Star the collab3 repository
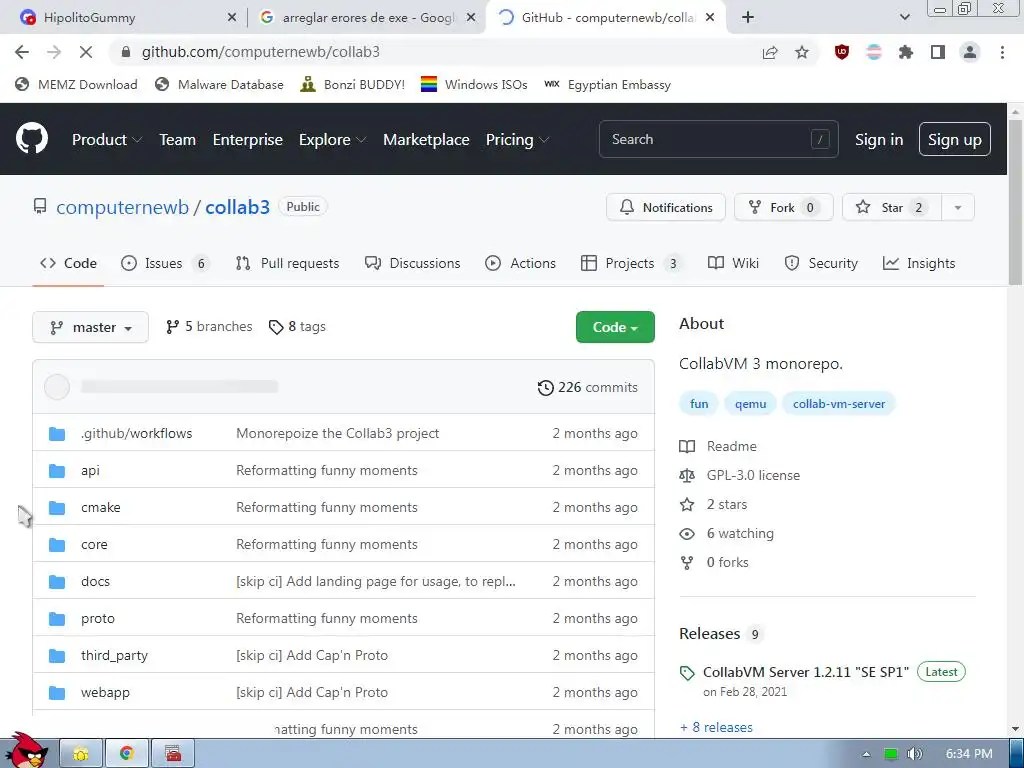The image size is (1024, 768). pyautogui.click(x=892, y=208)
